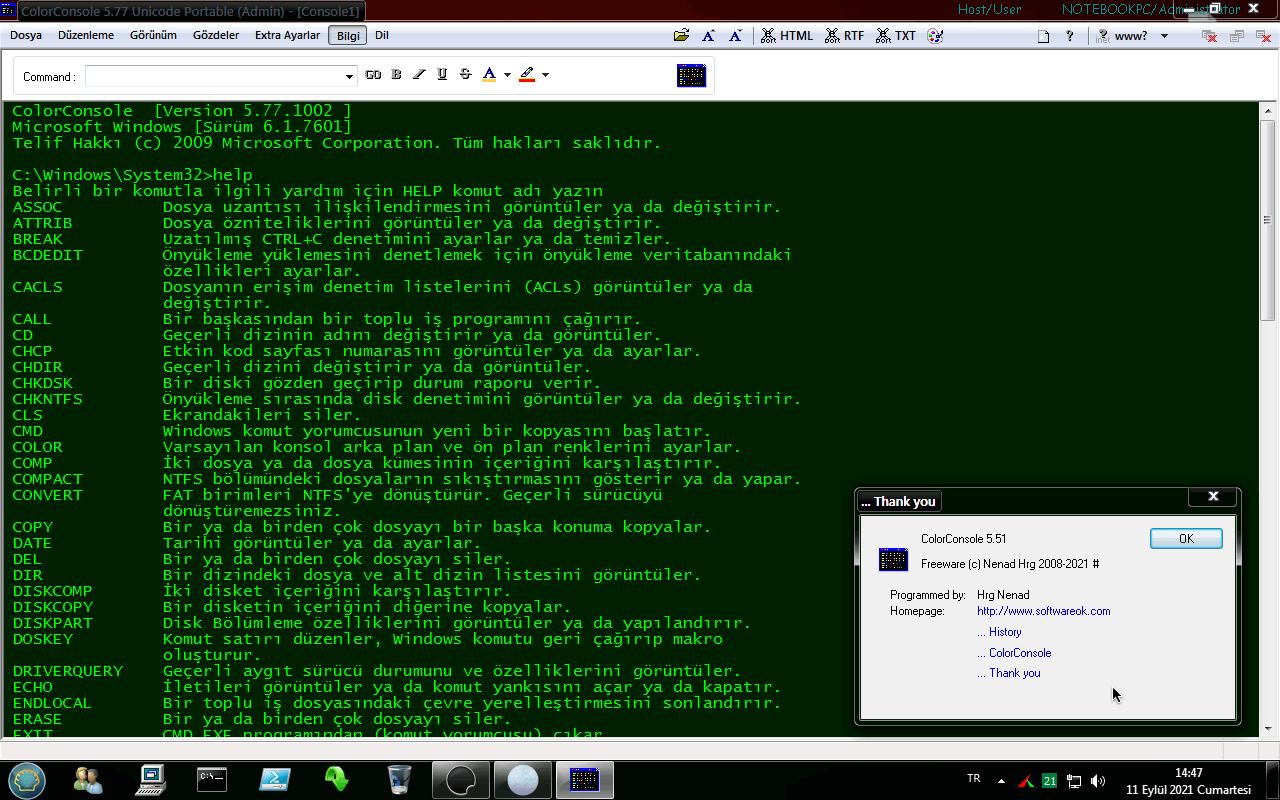This screenshot has height=800, width=1280.
Task: Click the moon sphere taskbar app icon
Action: [x=523, y=779]
